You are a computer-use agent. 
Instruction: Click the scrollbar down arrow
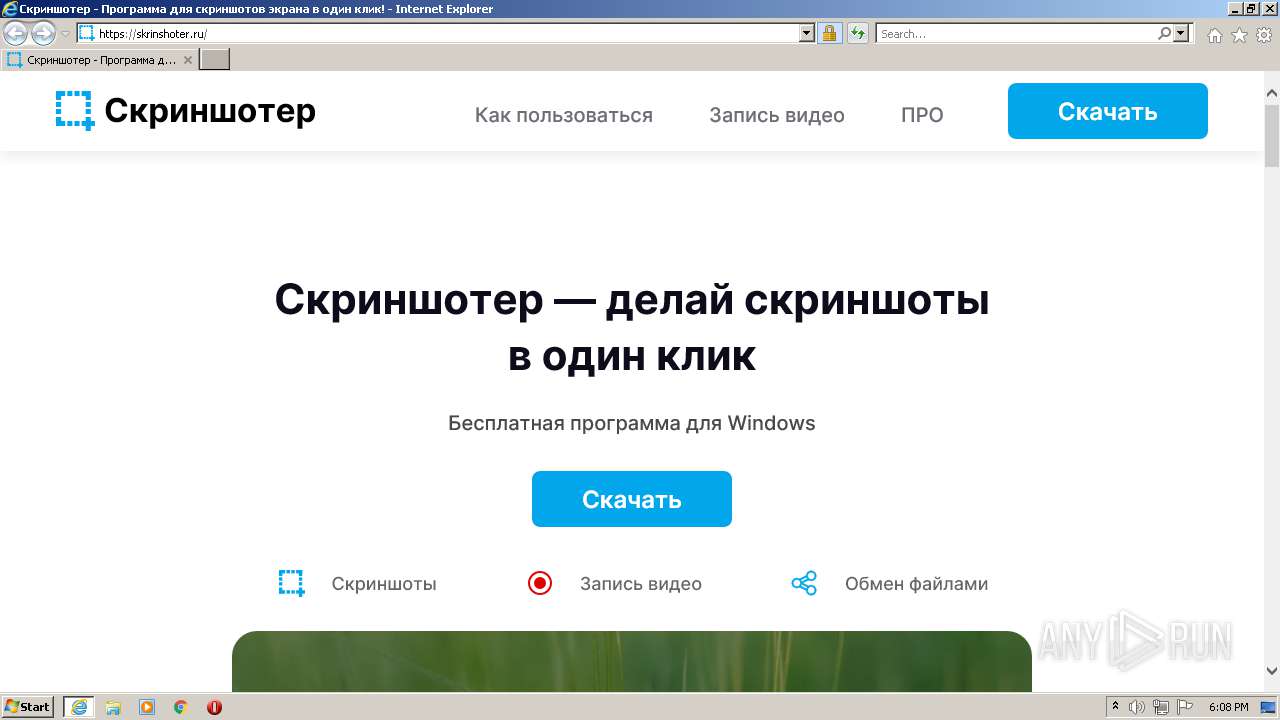[1272, 671]
